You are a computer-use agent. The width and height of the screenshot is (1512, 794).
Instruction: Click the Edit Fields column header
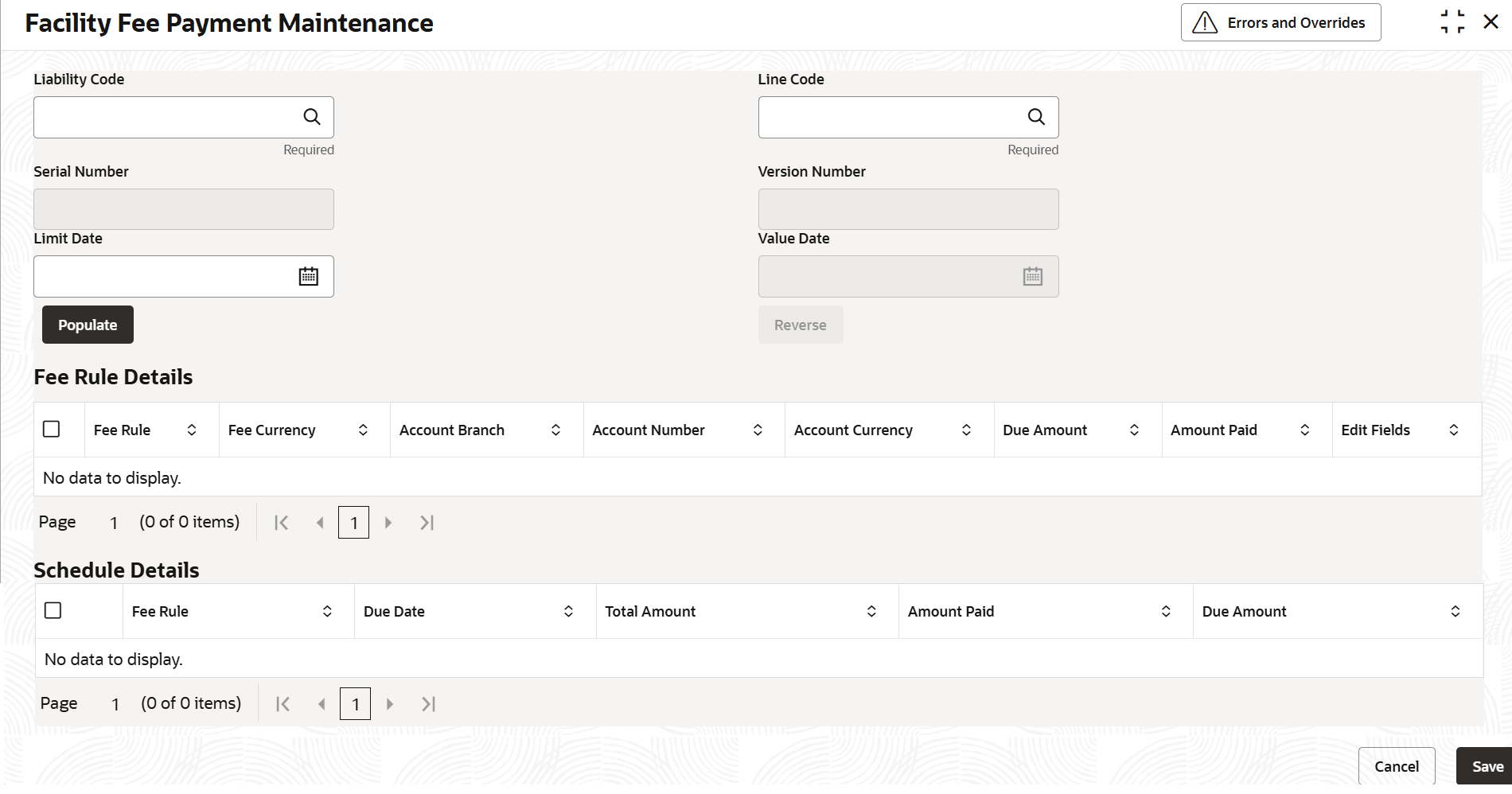[x=1375, y=430]
